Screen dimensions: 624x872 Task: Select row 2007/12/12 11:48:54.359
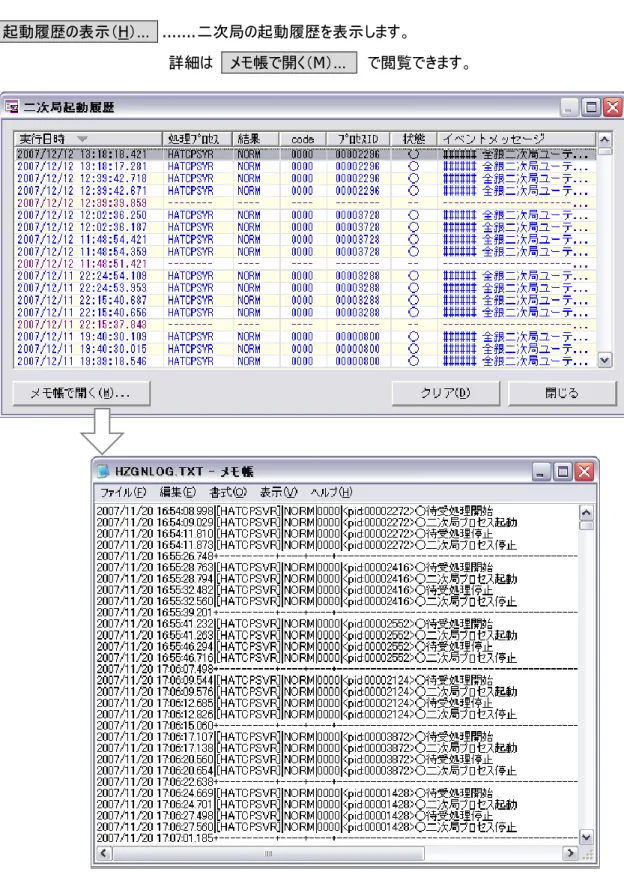point(305,252)
